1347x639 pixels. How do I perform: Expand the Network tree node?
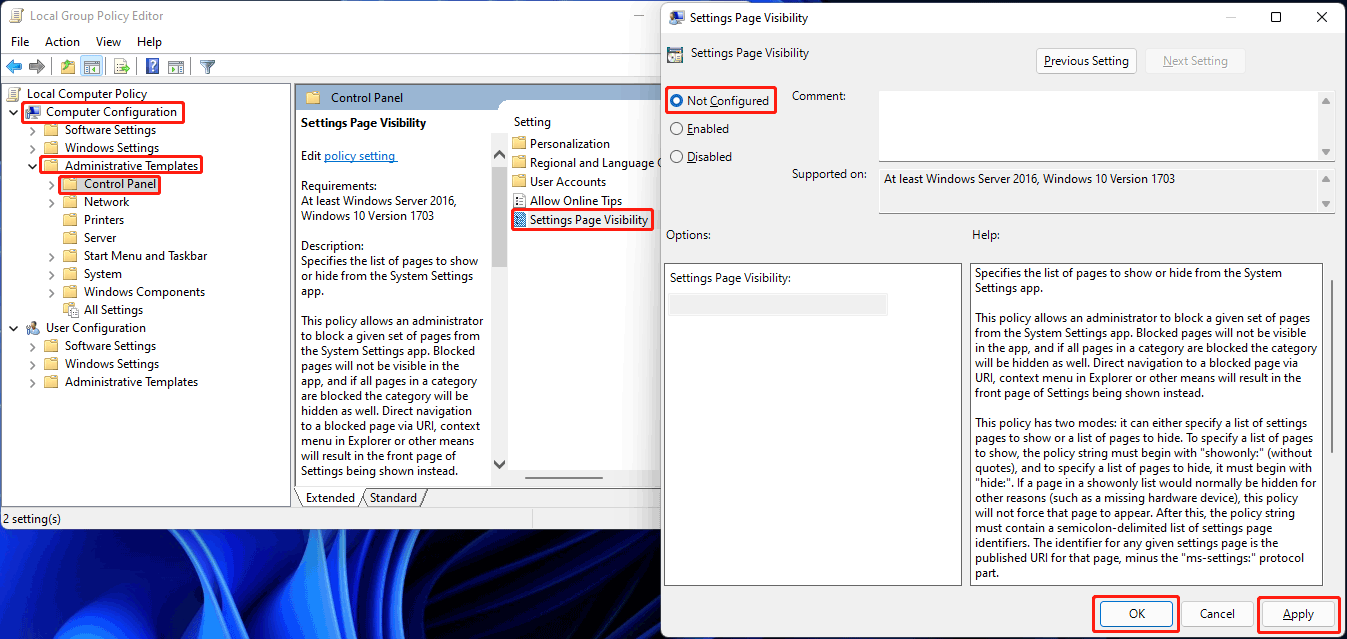click(50, 201)
